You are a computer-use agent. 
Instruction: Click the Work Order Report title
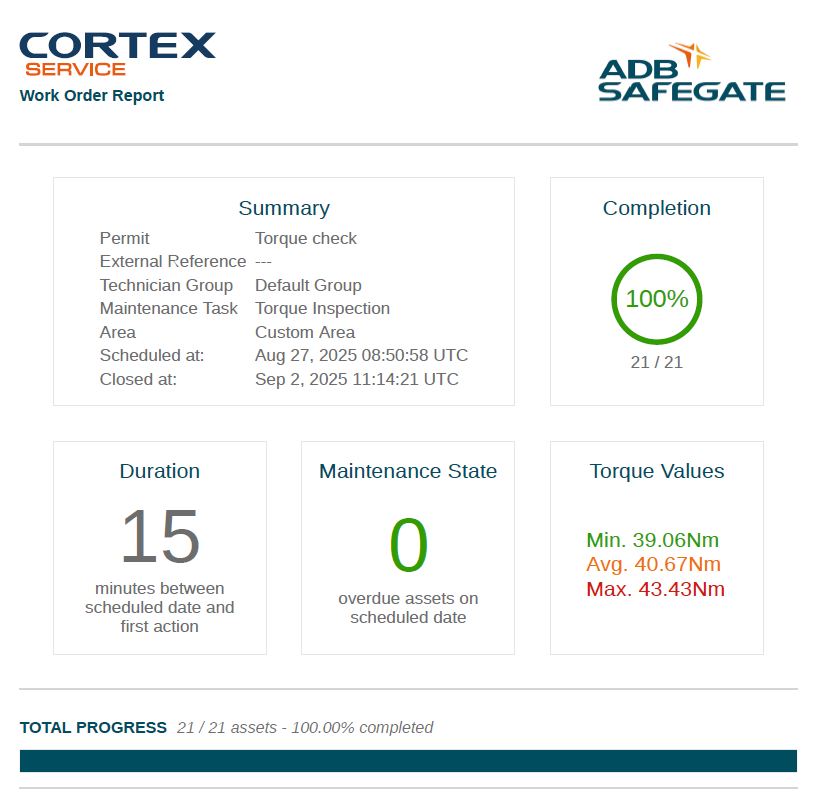(92, 96)
